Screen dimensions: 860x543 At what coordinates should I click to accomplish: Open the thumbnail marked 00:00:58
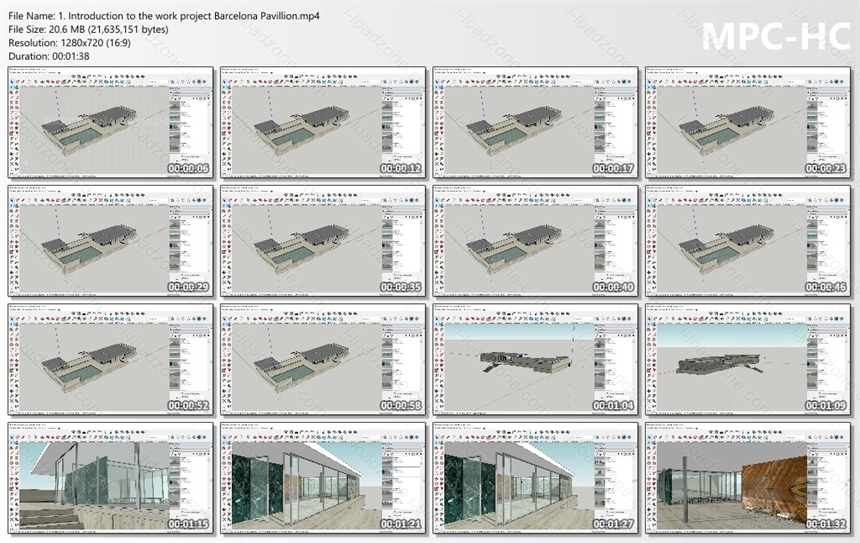[x=323, y=359]
